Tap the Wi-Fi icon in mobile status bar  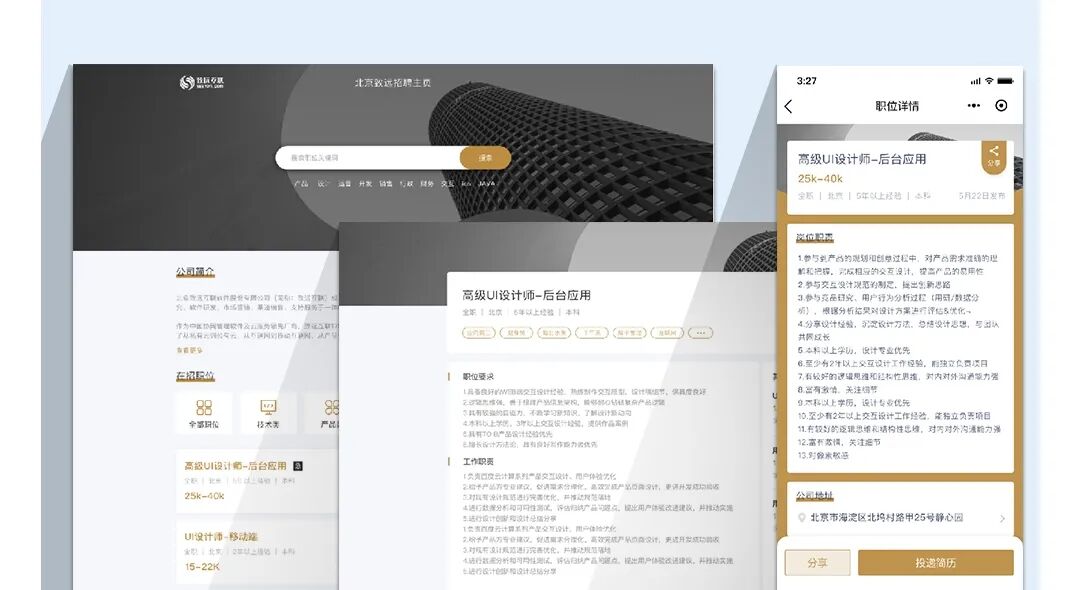pos(989,81)
